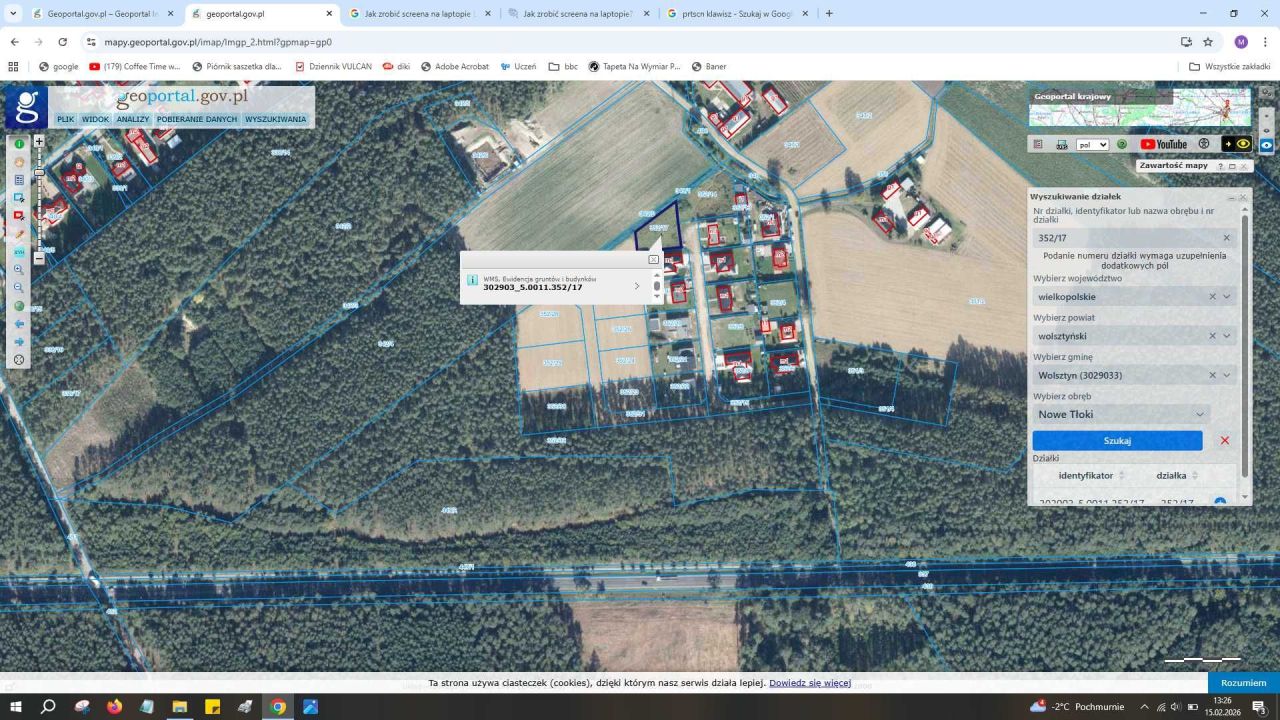Image resolution: width=1280 pixels, height=720 pixels.
Task: Open the Dziennik VULCAN bookmark
Action: pyautogui.click(x=333, y=66)
